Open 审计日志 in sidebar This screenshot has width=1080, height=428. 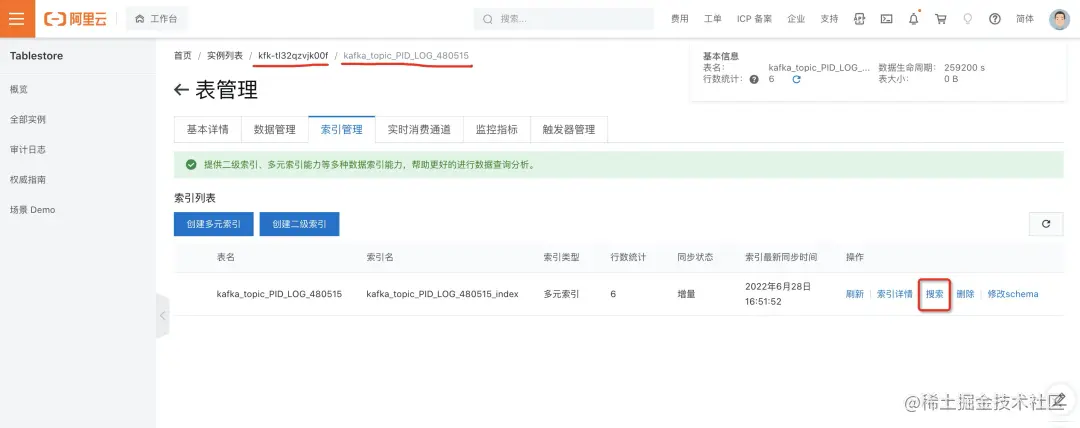pos(28,150)
